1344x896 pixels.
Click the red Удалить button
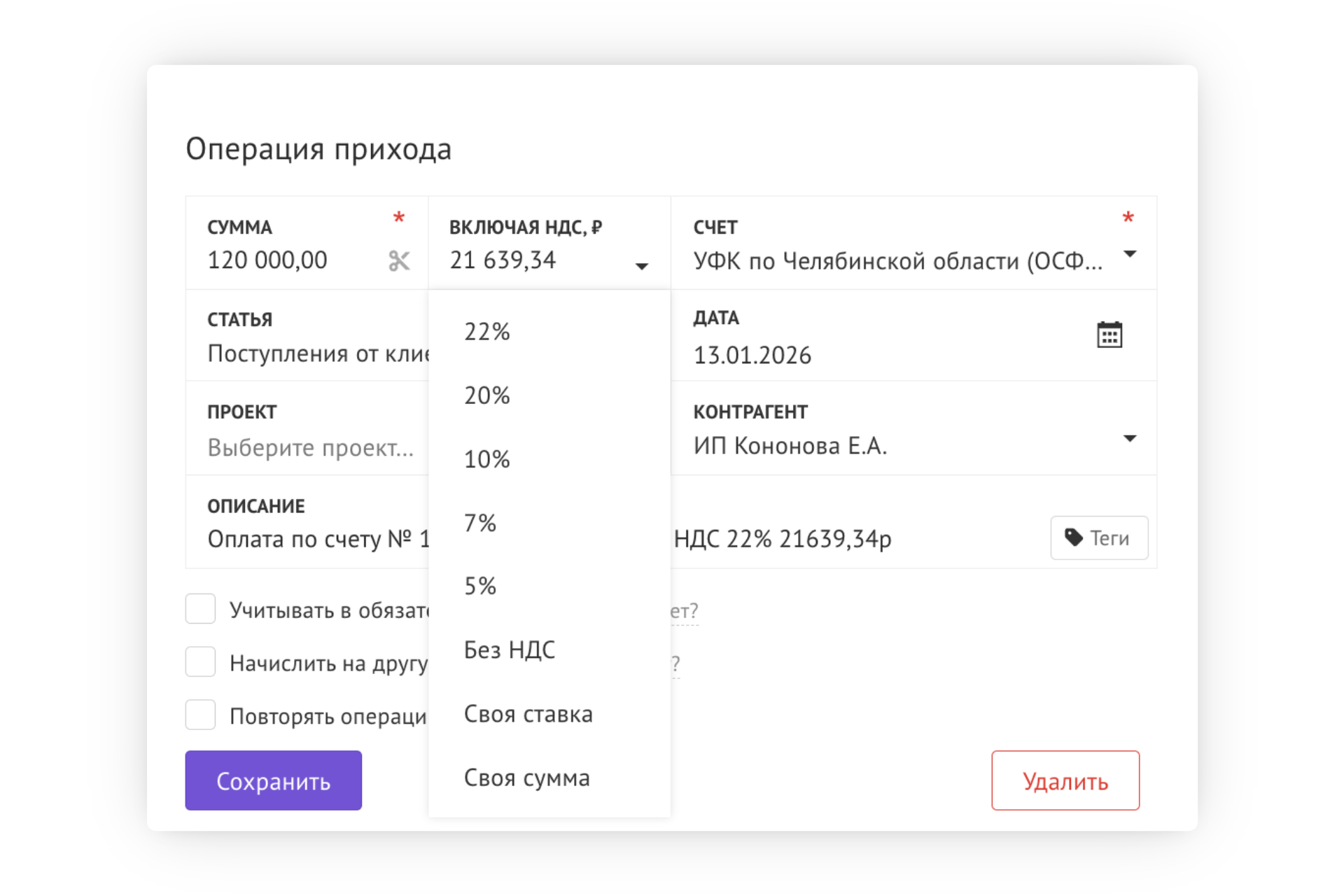pos(1065,780)
